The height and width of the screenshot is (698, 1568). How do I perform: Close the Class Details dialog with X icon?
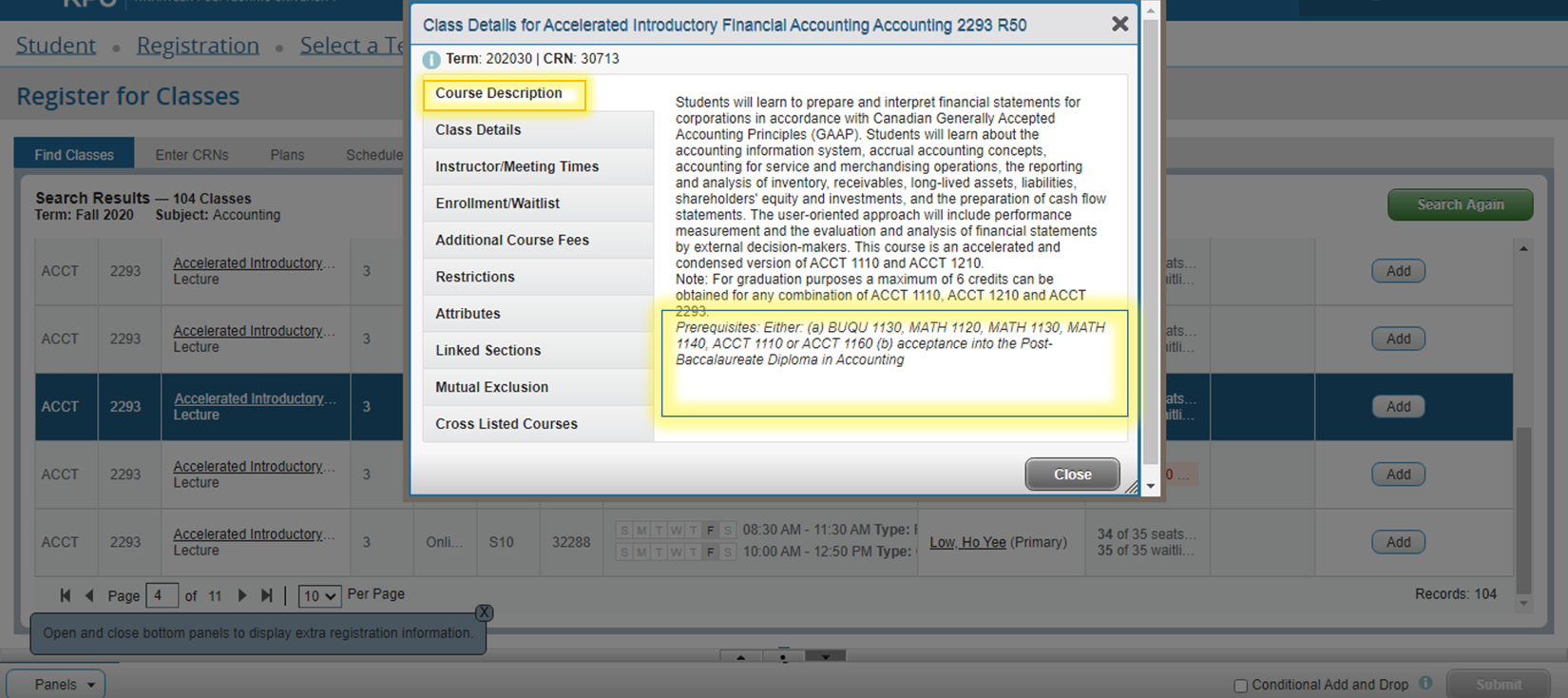(x=1119, y=25)
